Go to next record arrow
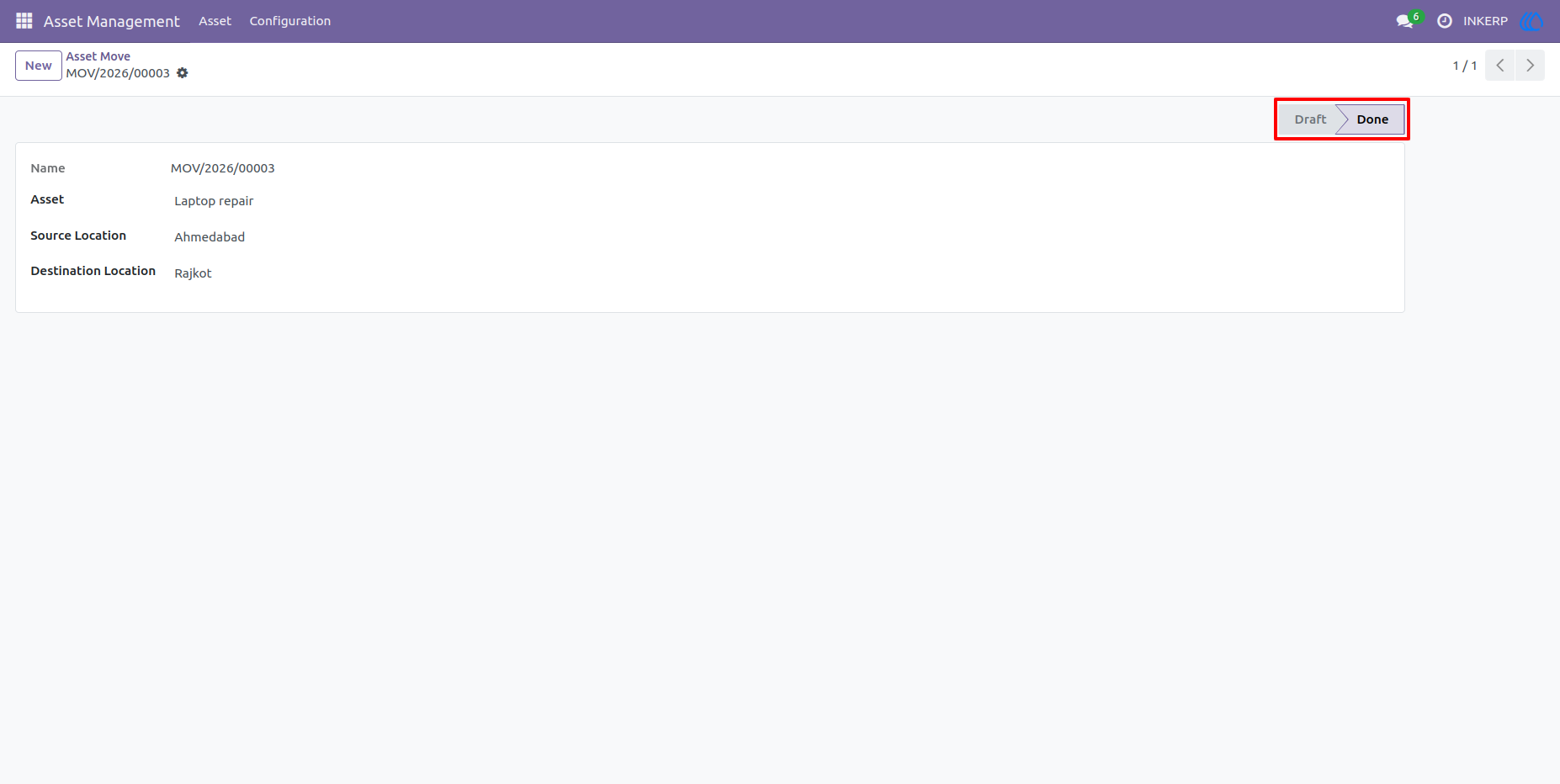The image size is (1560, 784). 1530,66
